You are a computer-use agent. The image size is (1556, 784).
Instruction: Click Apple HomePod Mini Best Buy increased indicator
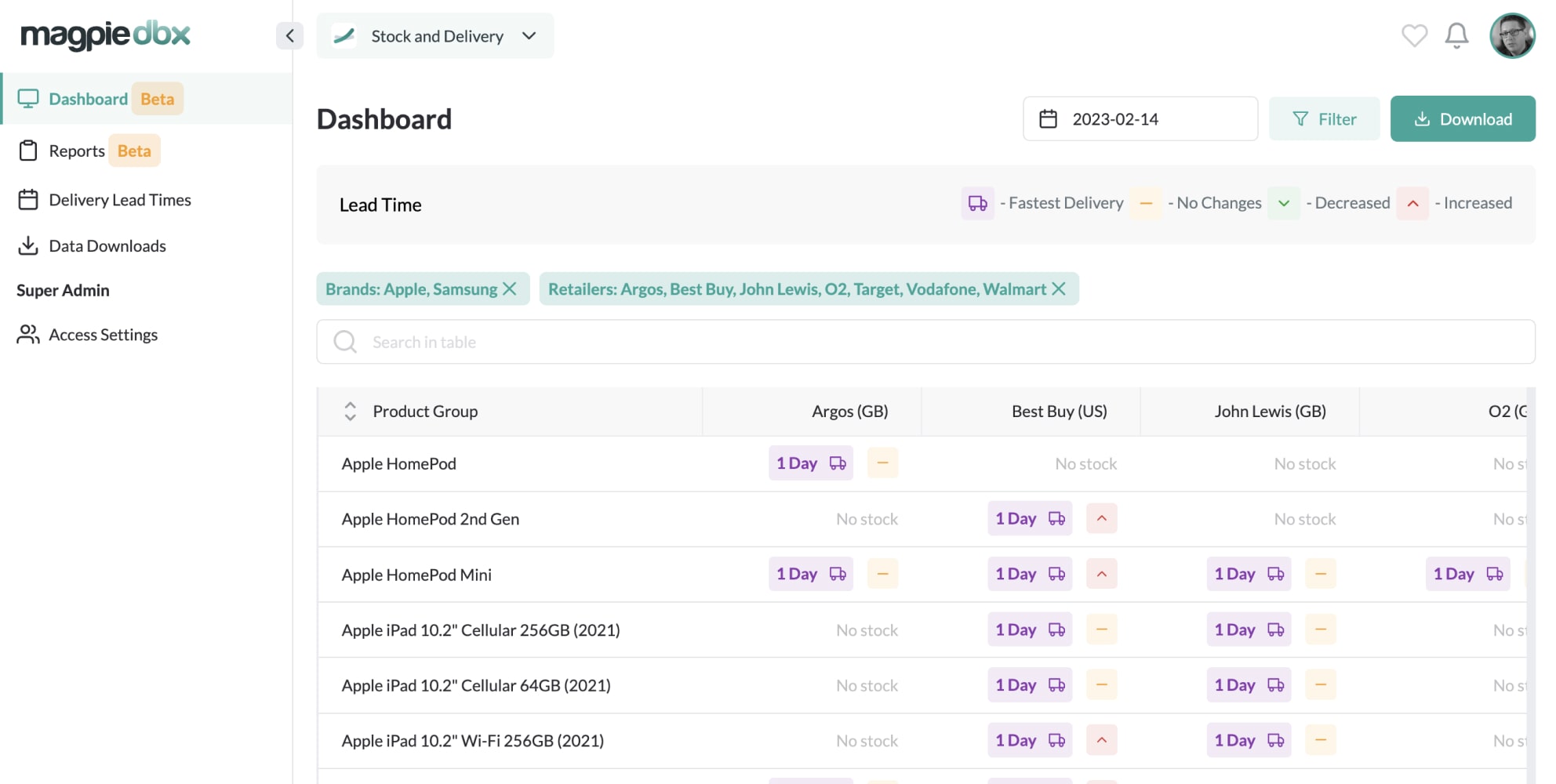(x=1101, y=574)
